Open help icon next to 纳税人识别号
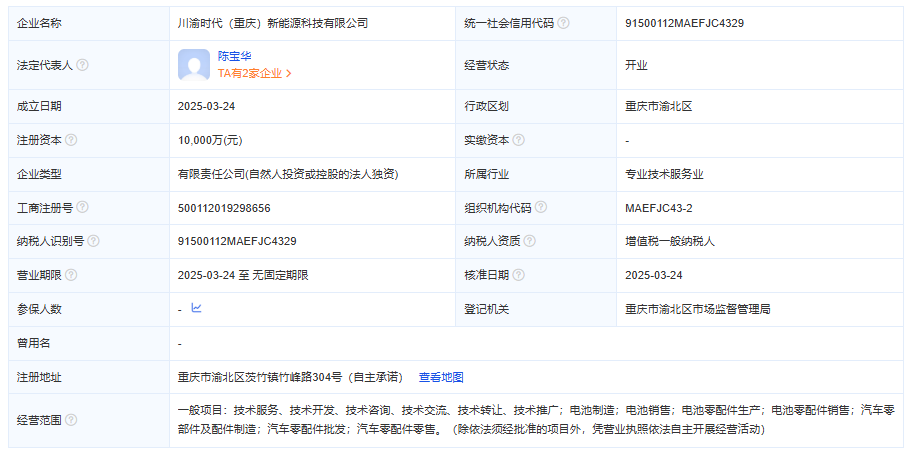Viewport: 918px width, 454px height. click(93, 241)
